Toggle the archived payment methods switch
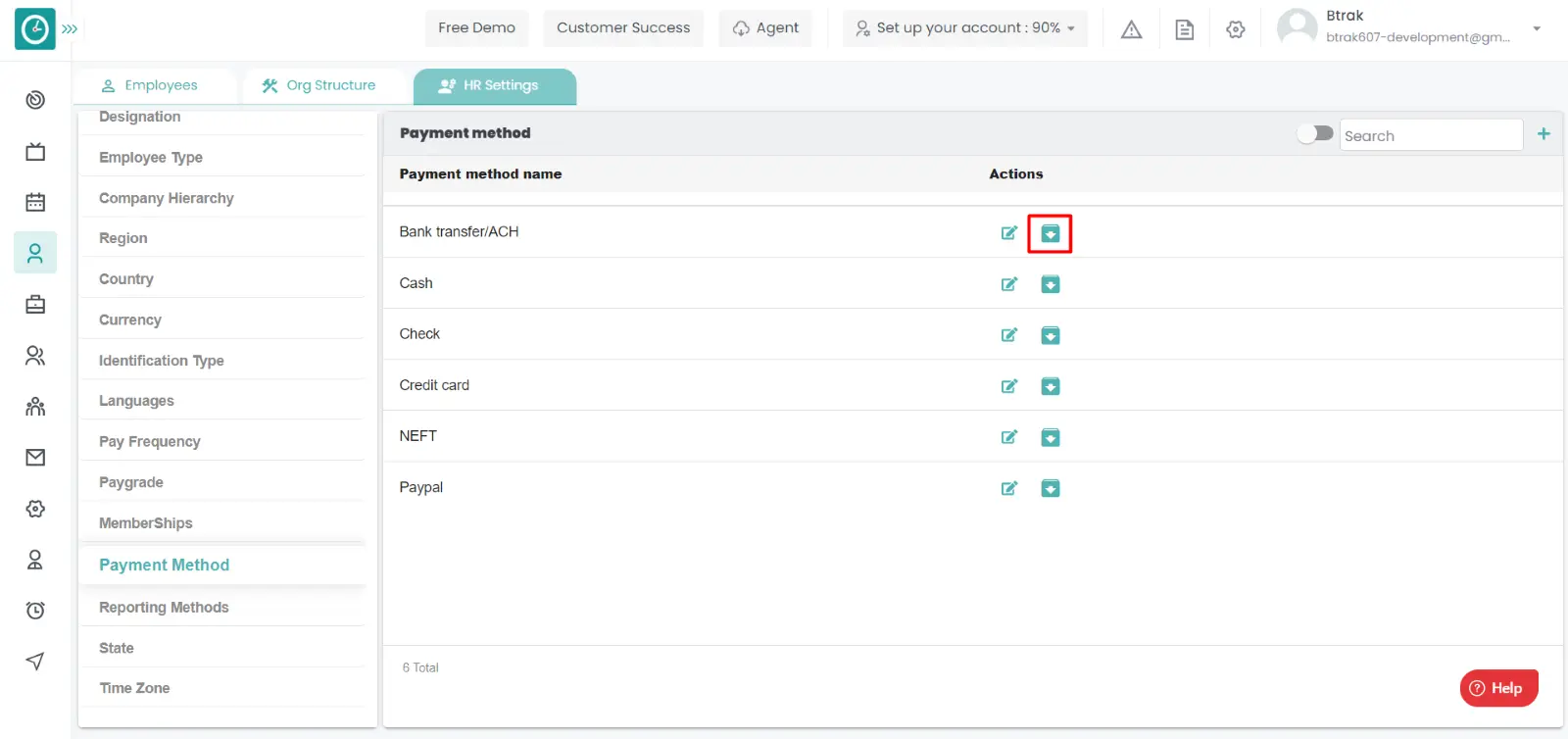Image resolution: width=1568 pixels, height=739 pixels. point(1315,133)
